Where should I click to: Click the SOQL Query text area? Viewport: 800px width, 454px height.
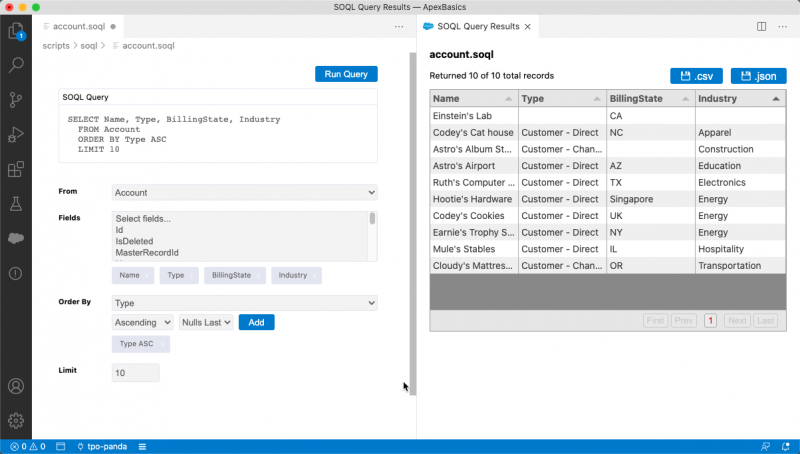218,134
